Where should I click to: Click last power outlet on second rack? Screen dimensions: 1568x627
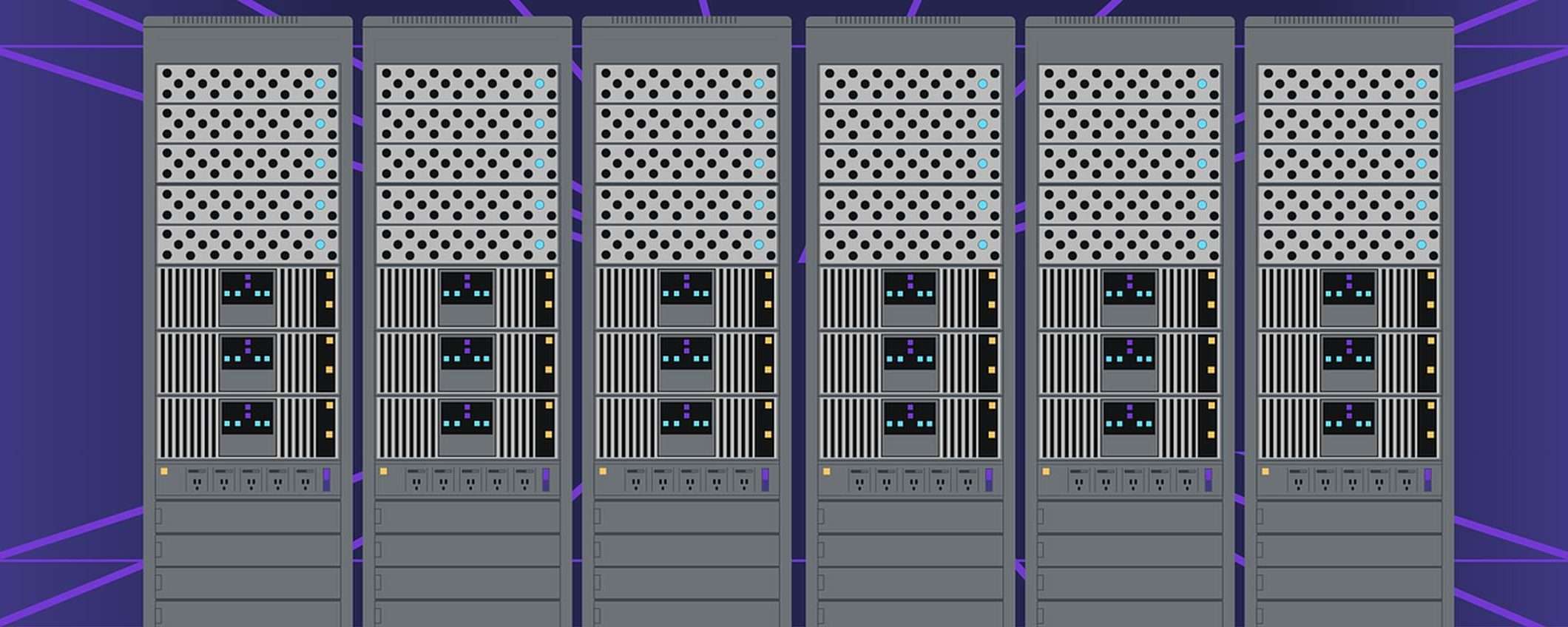tap(524, 481)
